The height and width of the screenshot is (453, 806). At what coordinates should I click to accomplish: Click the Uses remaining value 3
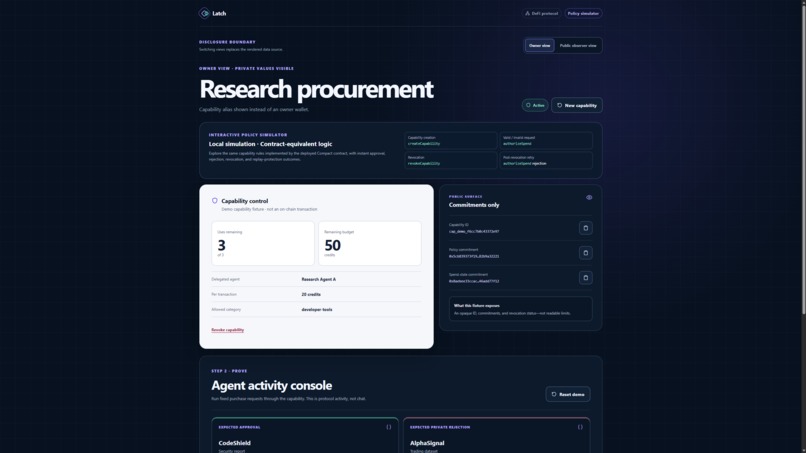point(222,245)
